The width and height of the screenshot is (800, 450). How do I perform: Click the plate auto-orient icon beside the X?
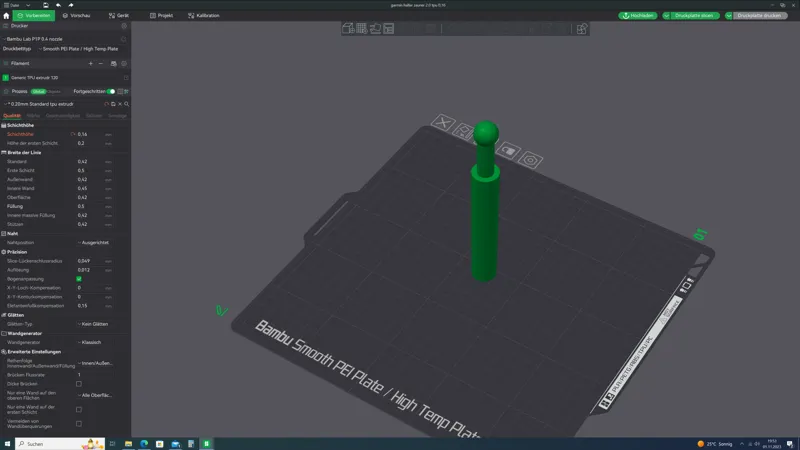point(463,132)
